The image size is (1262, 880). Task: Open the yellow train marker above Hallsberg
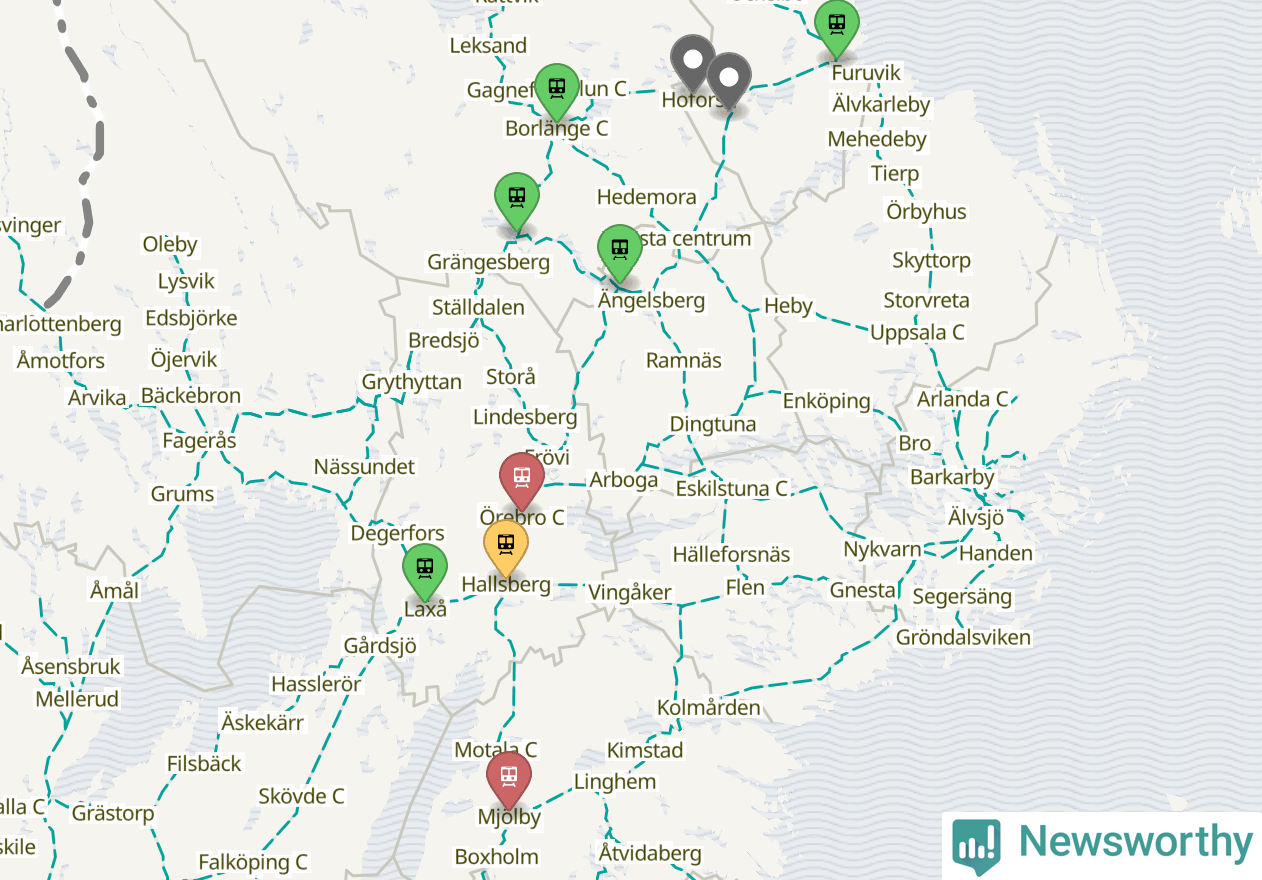[506, 549]
